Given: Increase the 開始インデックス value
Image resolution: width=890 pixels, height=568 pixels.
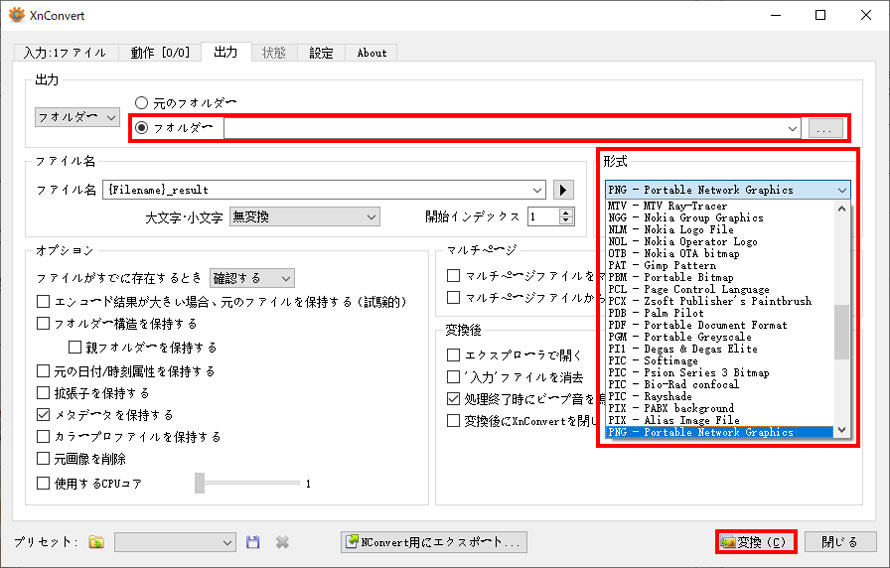Looking at the screenshot, I should (566, 213).
